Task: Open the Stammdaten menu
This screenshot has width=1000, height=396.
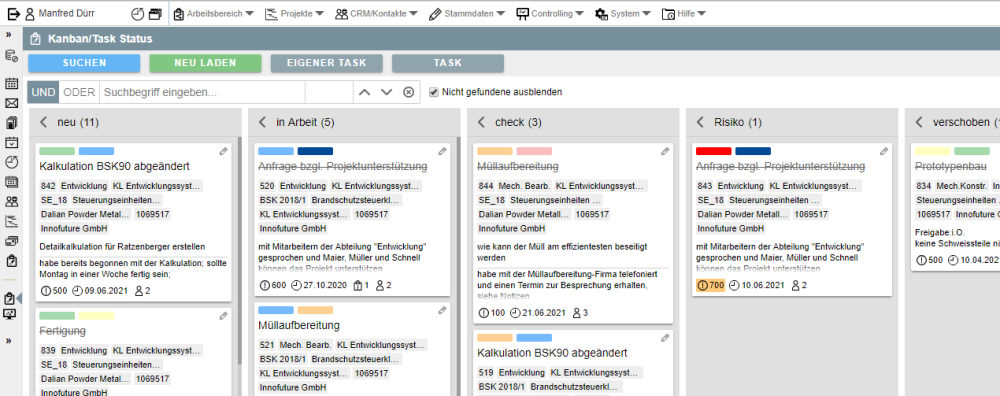Action: (x=467, y=13)
